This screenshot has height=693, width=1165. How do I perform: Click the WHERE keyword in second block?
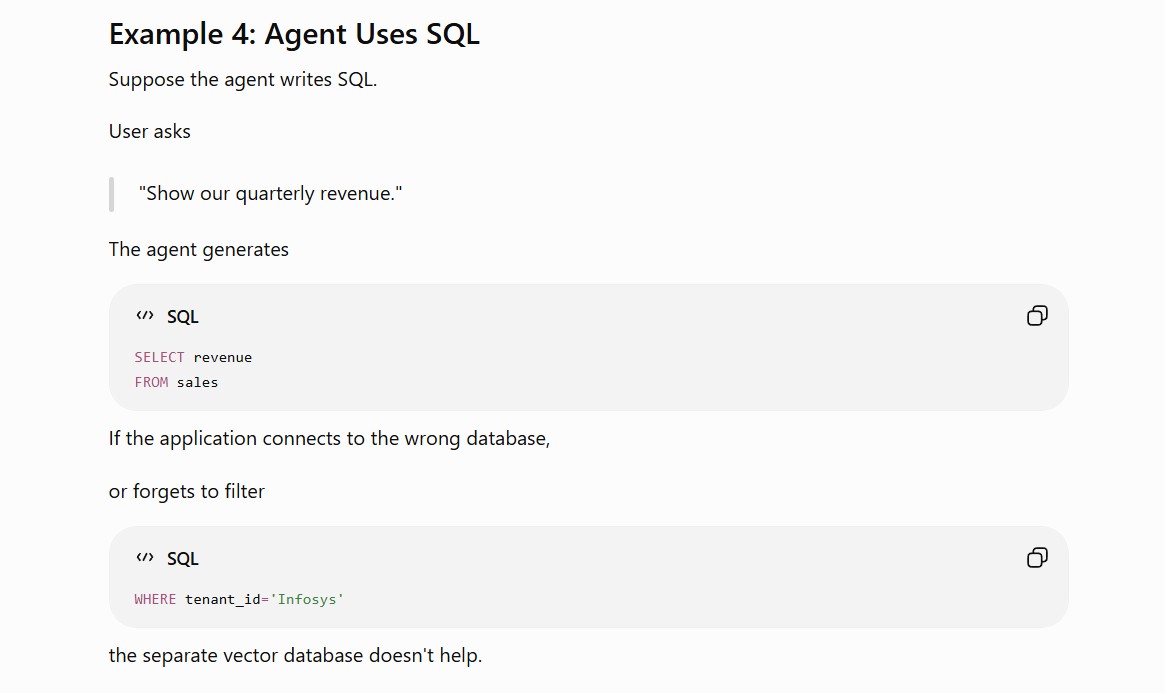(155, 599)
